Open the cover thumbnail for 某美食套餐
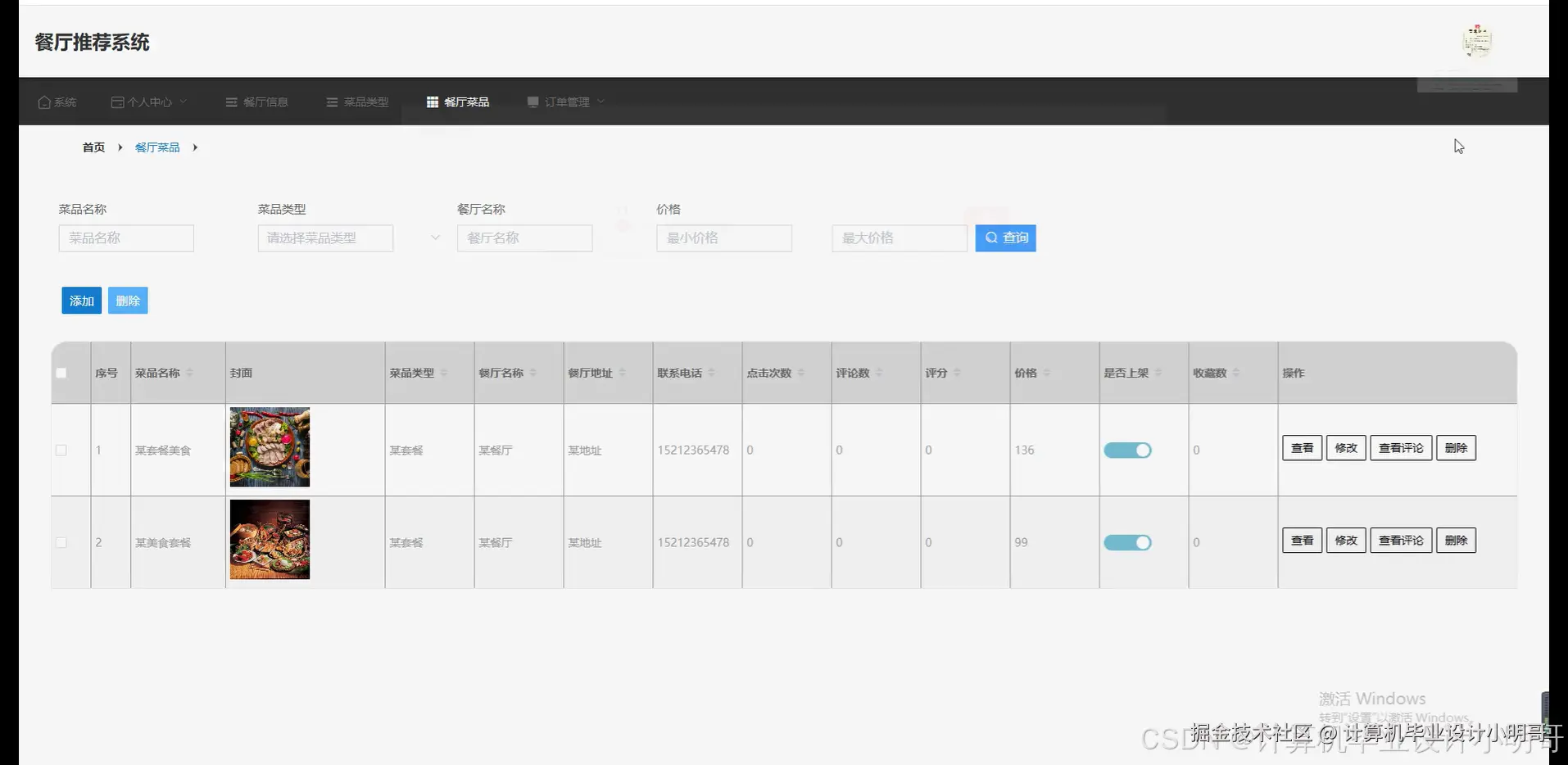Image resolution: width=1568 pixels, height=765 pixels. 270,540
